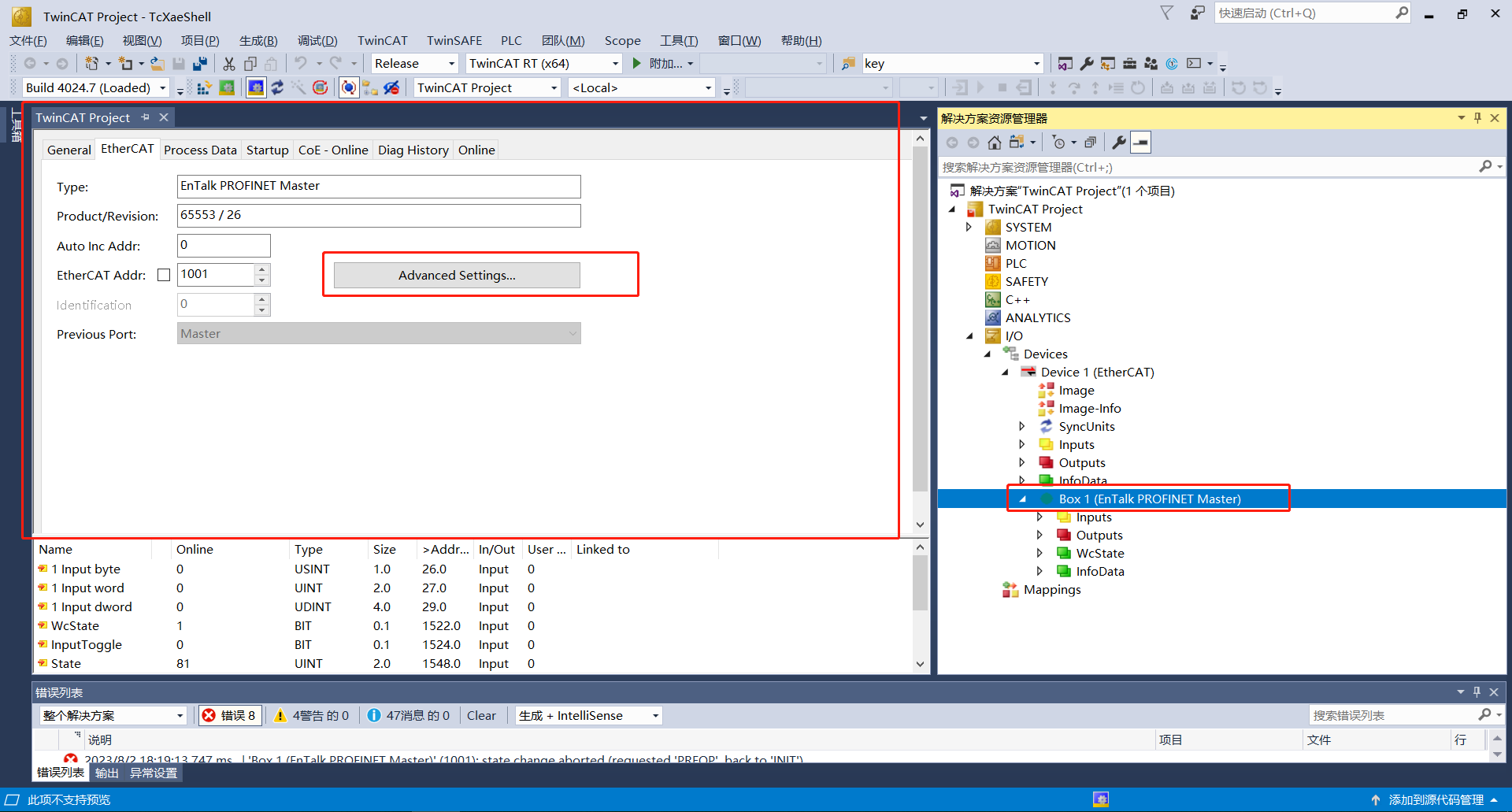This screenshot has height=812, width=1512.
Task: Select Mappings in the solution tree
Action: (1052, 589)
